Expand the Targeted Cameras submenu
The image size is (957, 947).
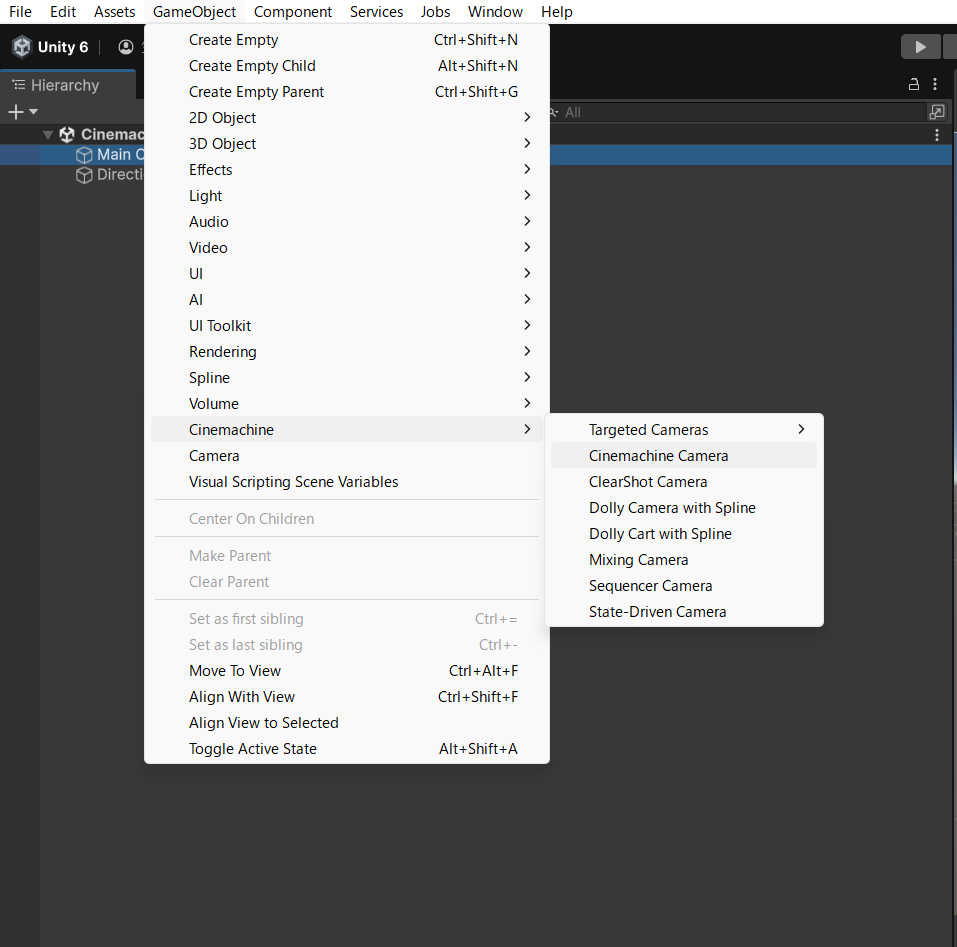coord(684,430)
